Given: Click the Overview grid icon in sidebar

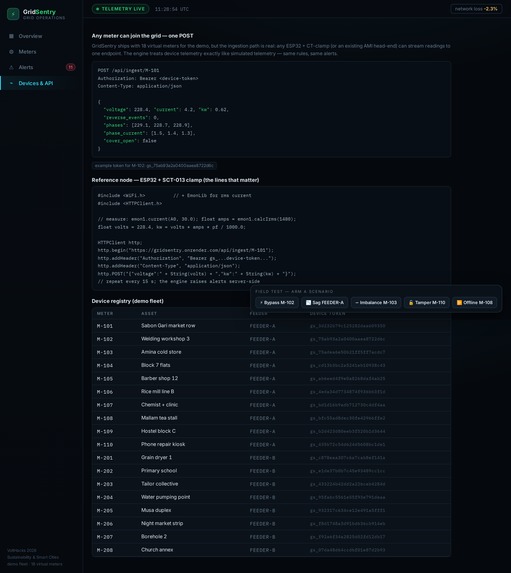Looking at the screenshot, I should [x=11, y=36].
